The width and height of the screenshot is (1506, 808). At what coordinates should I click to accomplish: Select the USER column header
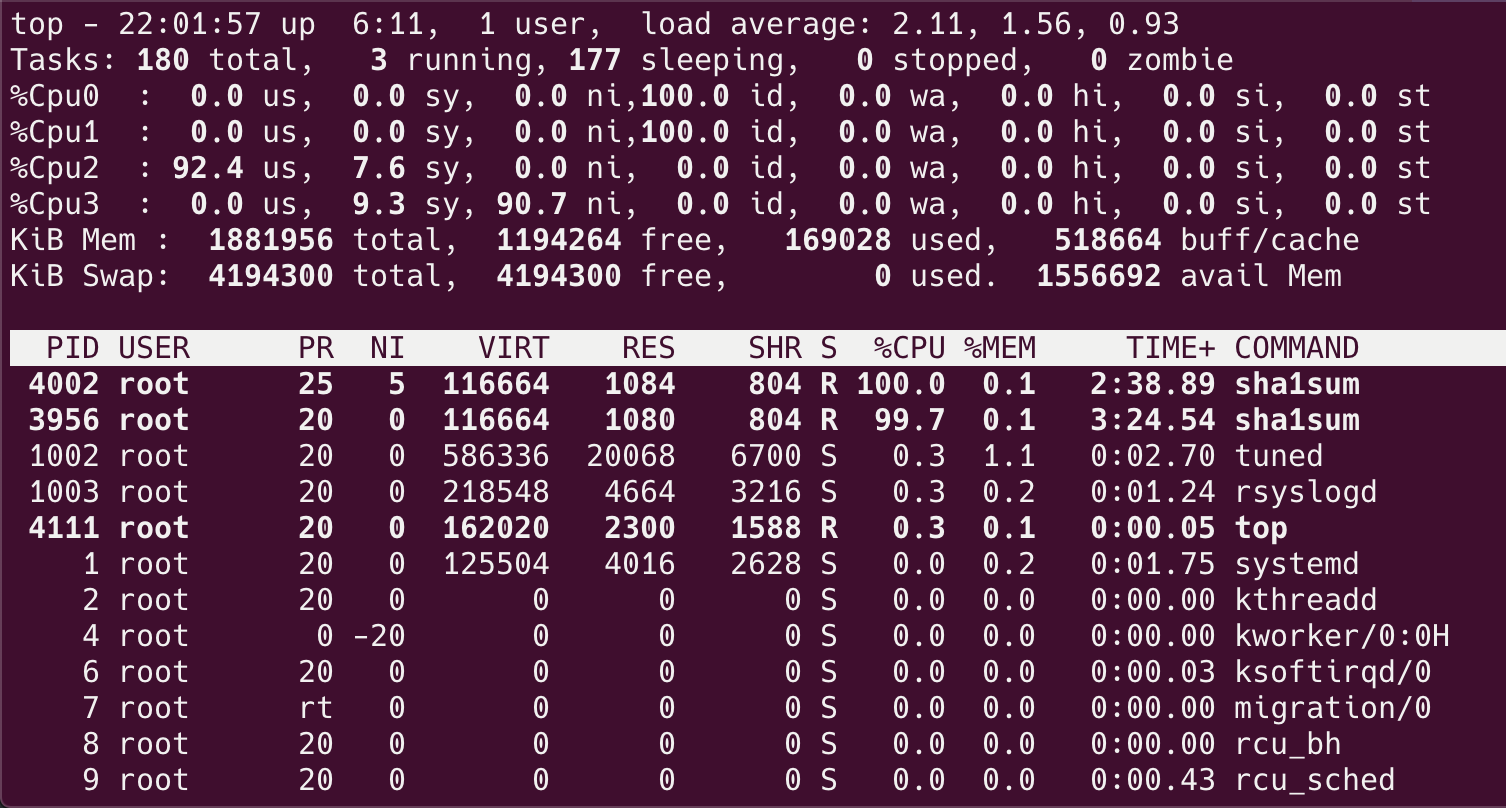point(154,347)
